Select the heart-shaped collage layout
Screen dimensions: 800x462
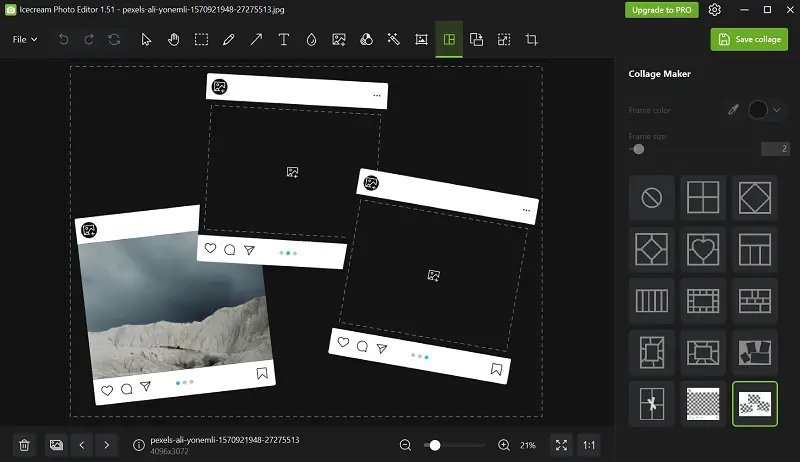(703, 249)
